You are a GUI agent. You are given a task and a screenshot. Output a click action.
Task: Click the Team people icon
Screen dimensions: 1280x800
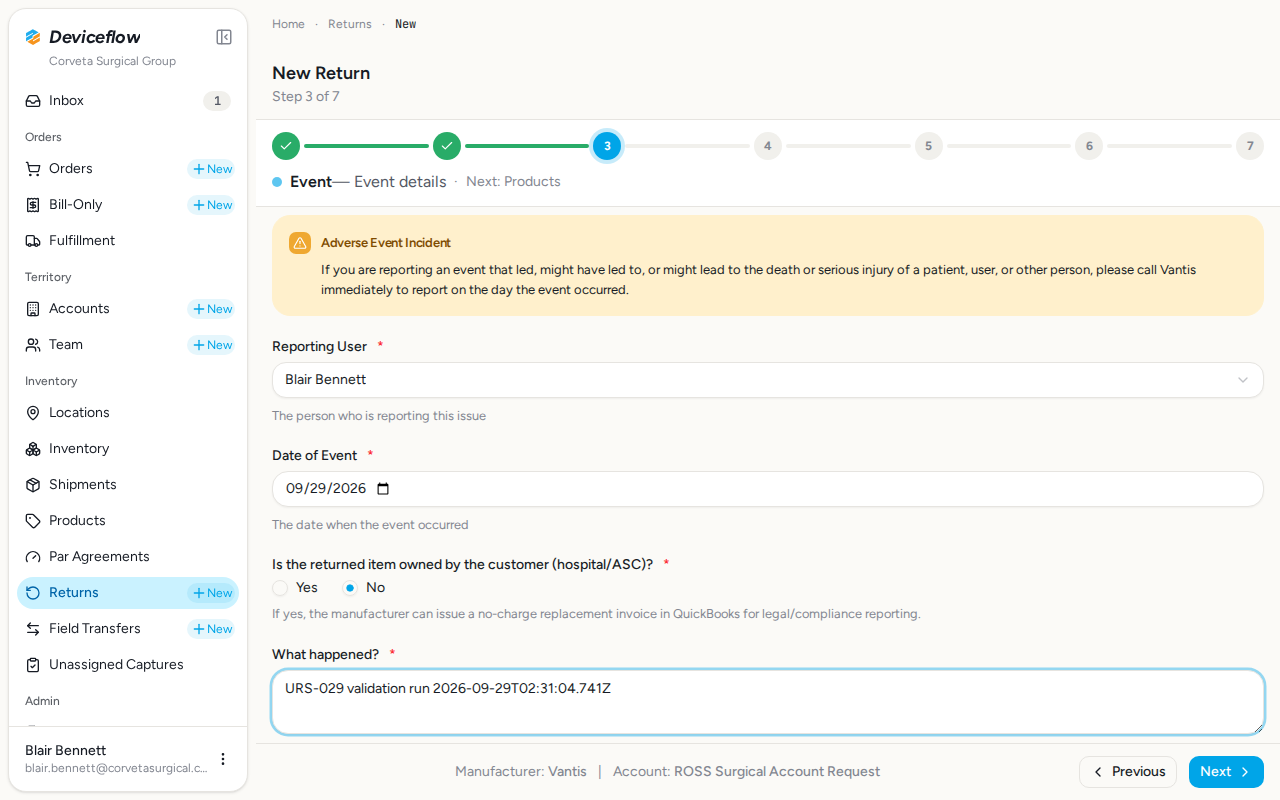point(33,345)
